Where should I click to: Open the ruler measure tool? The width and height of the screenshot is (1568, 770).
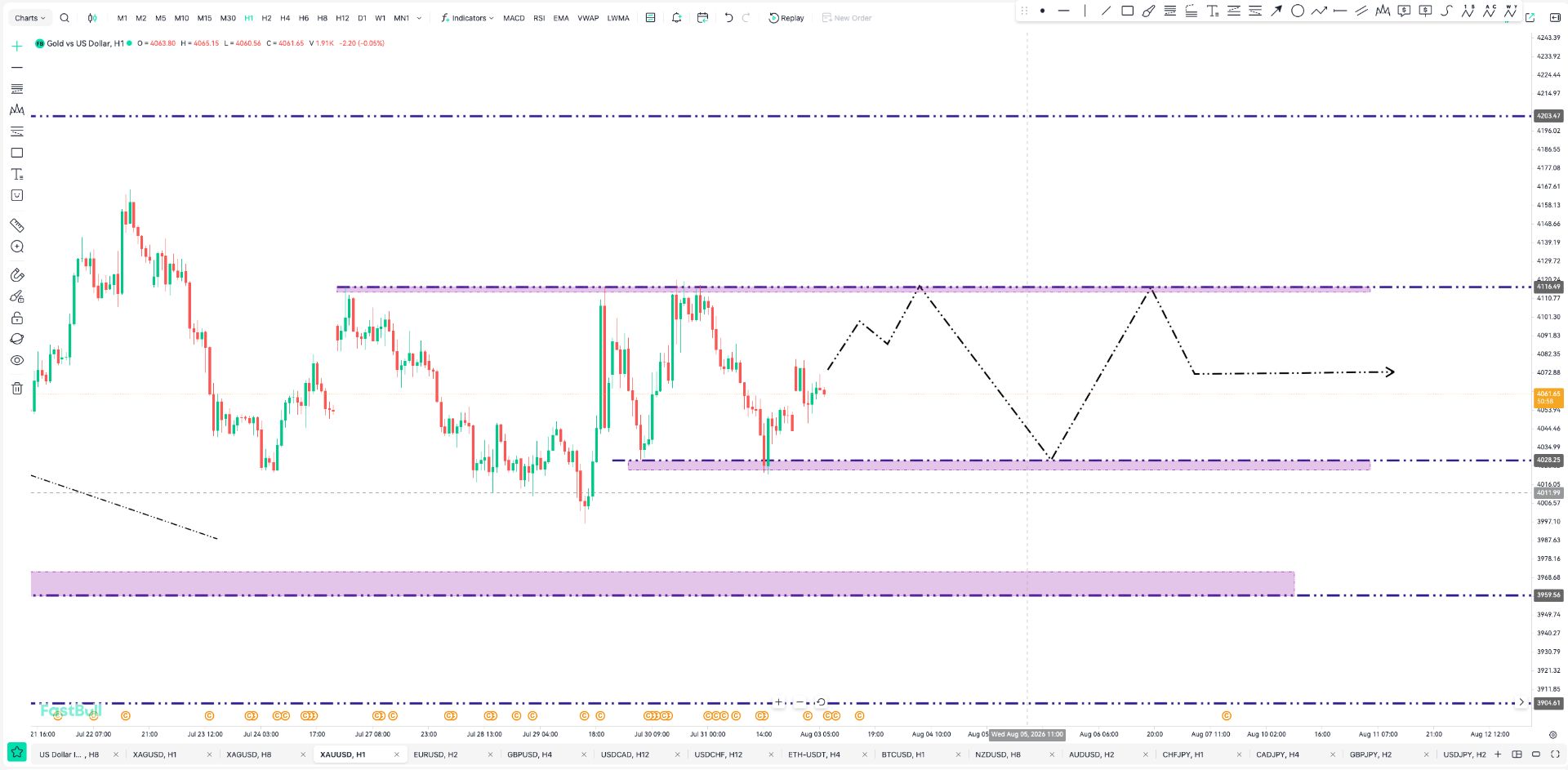[16, 225]
